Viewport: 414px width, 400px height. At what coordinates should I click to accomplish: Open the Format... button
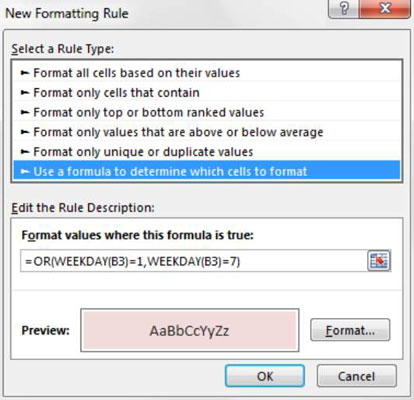click(x=350, y=330)
